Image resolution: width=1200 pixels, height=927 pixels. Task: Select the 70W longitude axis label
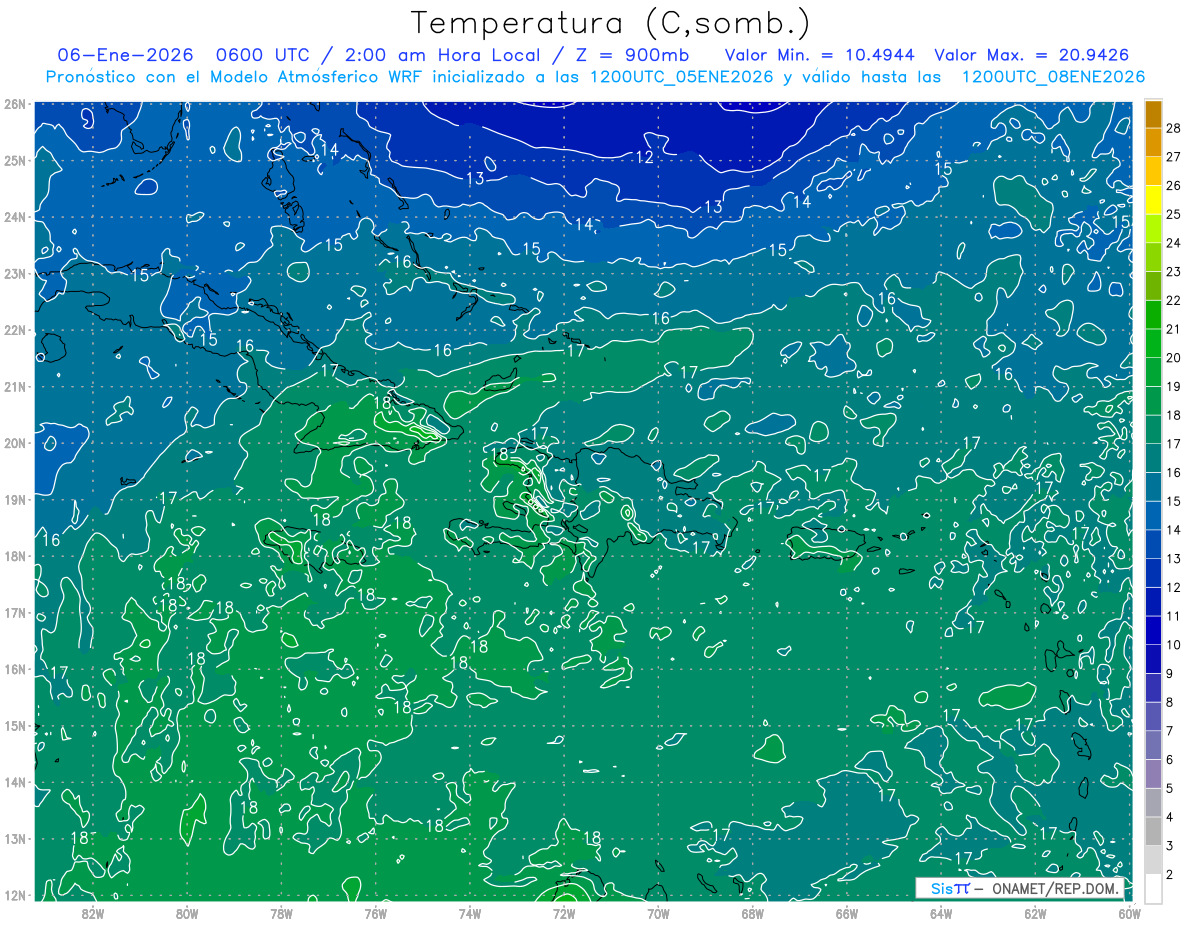658,913
